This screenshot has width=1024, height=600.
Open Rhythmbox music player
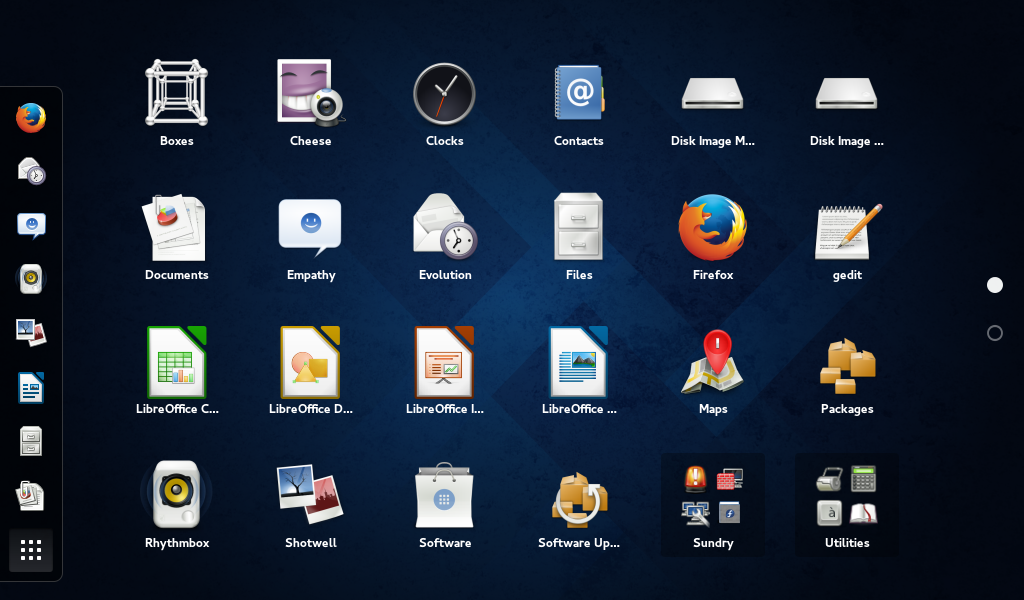click(176, 495)
